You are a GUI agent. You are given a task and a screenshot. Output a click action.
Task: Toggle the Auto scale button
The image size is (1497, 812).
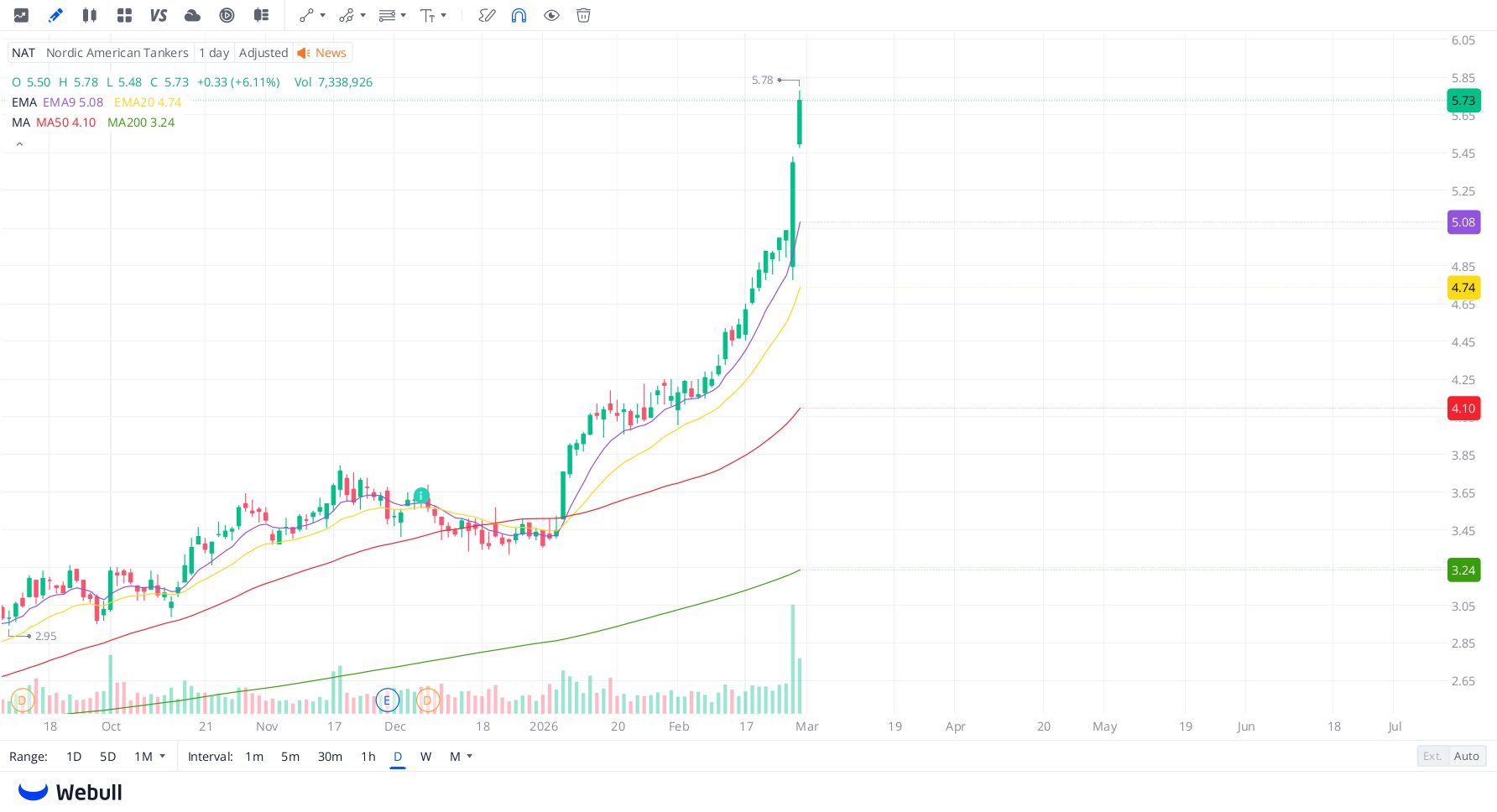[1467, 756]
